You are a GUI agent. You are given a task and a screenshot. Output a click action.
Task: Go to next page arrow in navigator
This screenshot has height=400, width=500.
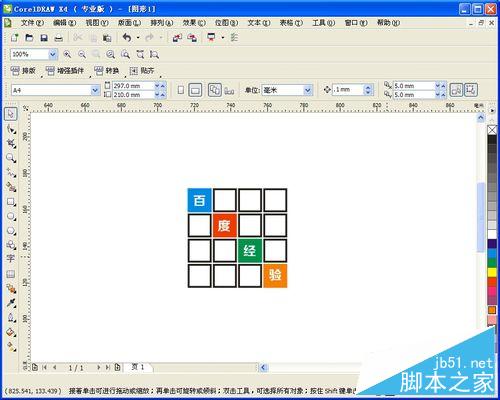pyautogui.click(x=99, y=367)
